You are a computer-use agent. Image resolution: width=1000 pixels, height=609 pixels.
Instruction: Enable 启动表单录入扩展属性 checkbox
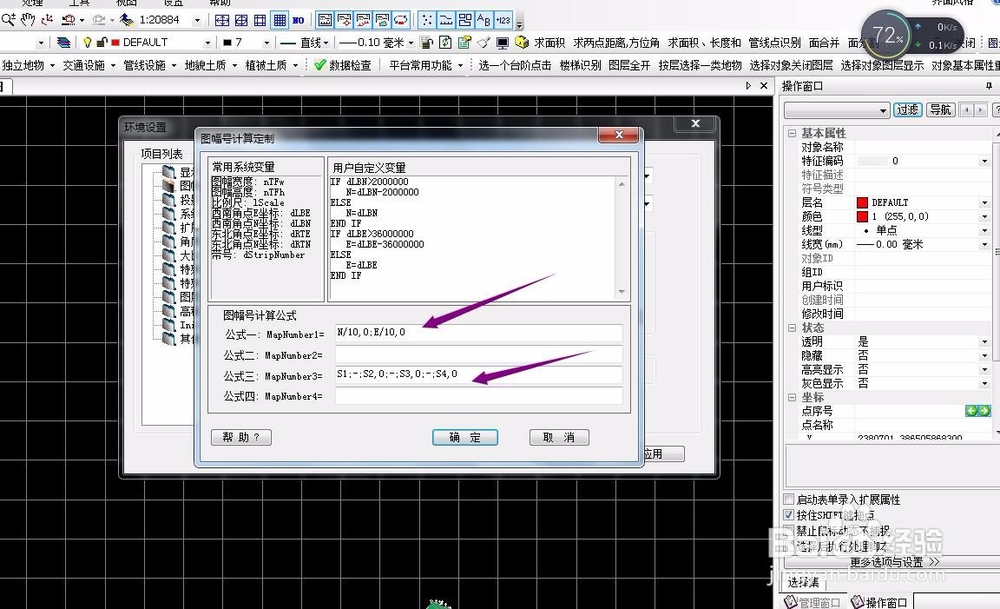click(789, 499)
